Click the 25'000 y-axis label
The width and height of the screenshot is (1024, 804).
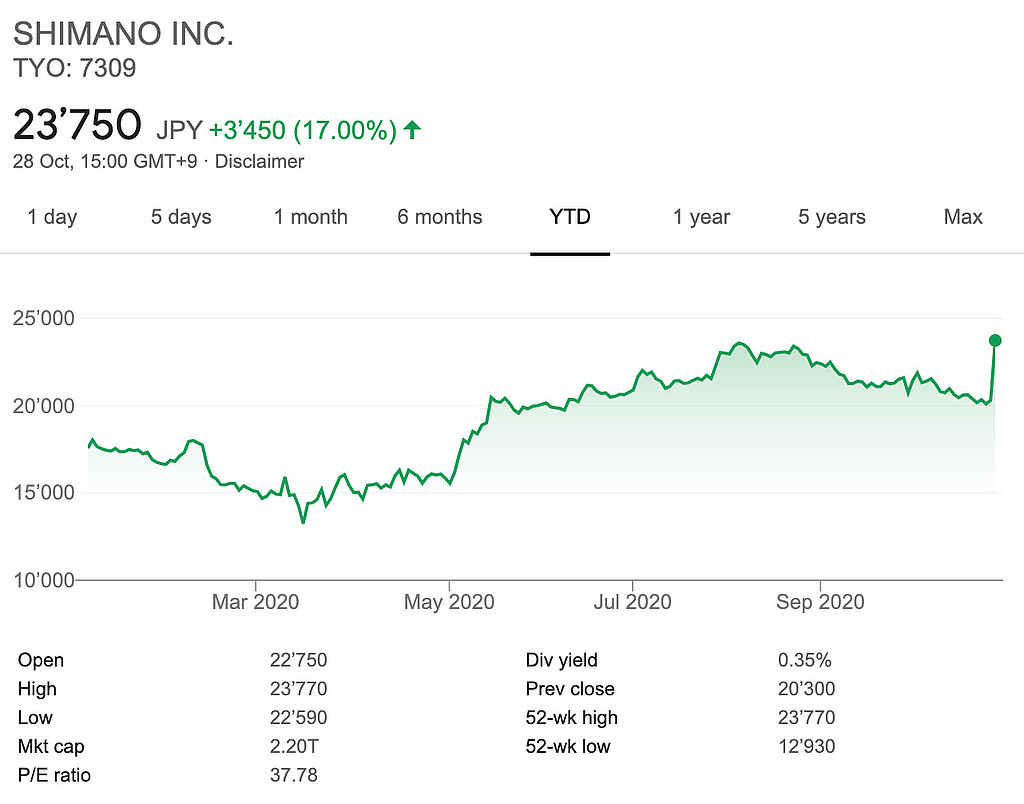pyautogui.click(x=44, y=319)
